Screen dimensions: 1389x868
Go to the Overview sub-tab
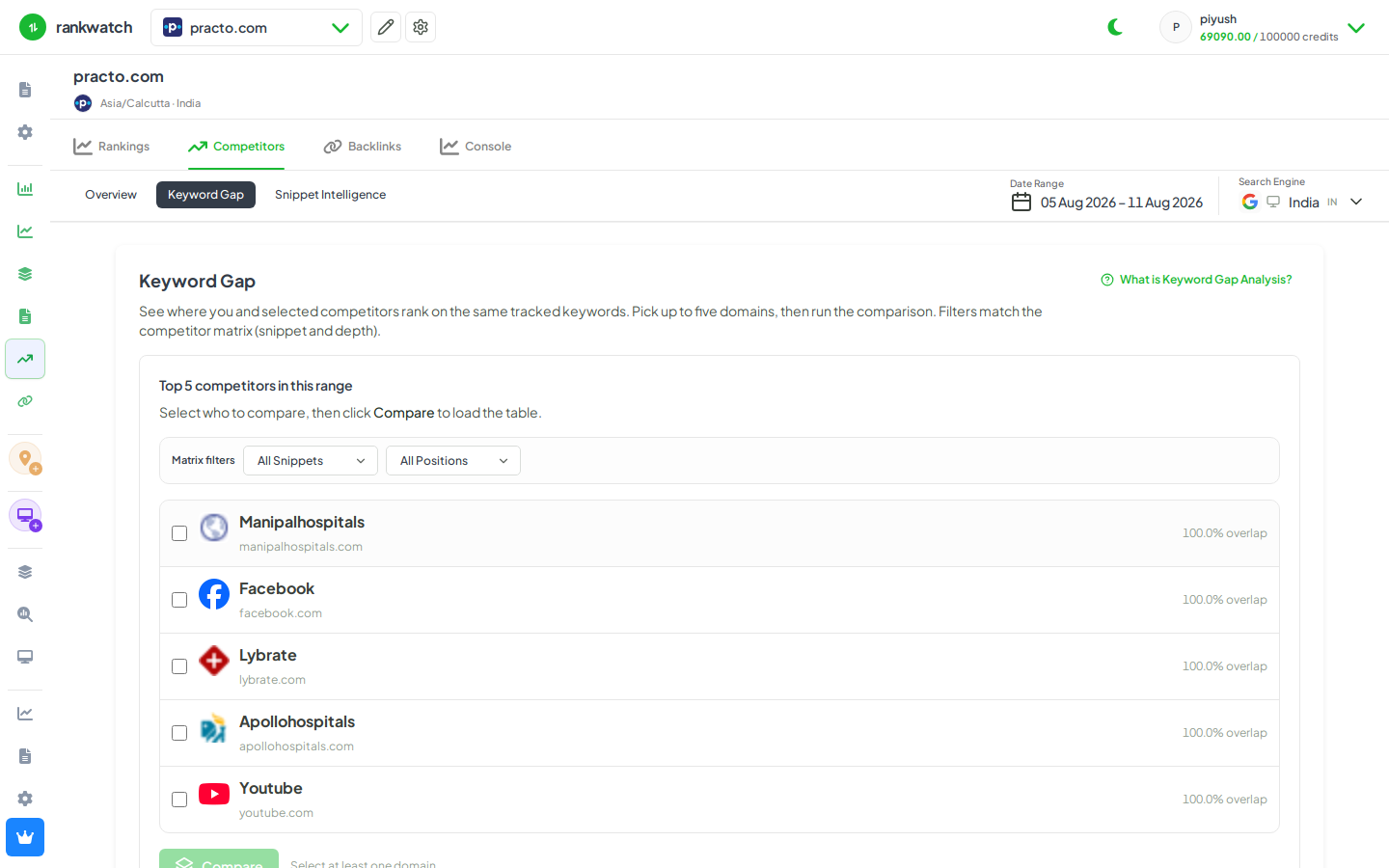[x=111, y=195]
